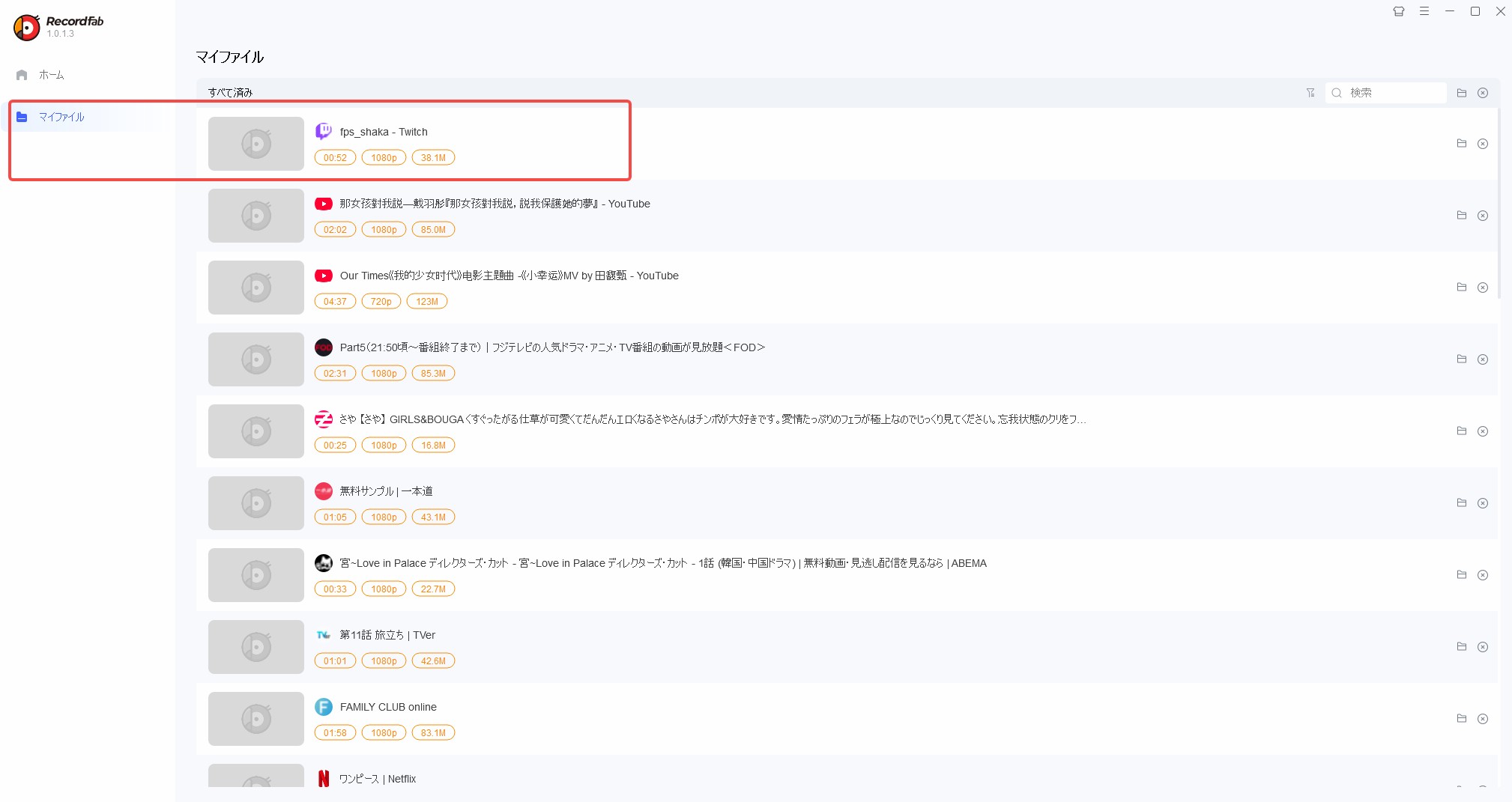1512x802 pixels.
Task: Open output folder icon in header bar
Action: 1461,93
